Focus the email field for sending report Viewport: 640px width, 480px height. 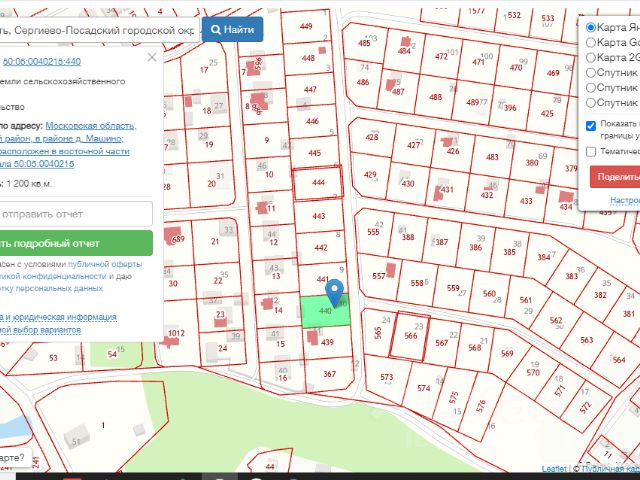(75, 214)
